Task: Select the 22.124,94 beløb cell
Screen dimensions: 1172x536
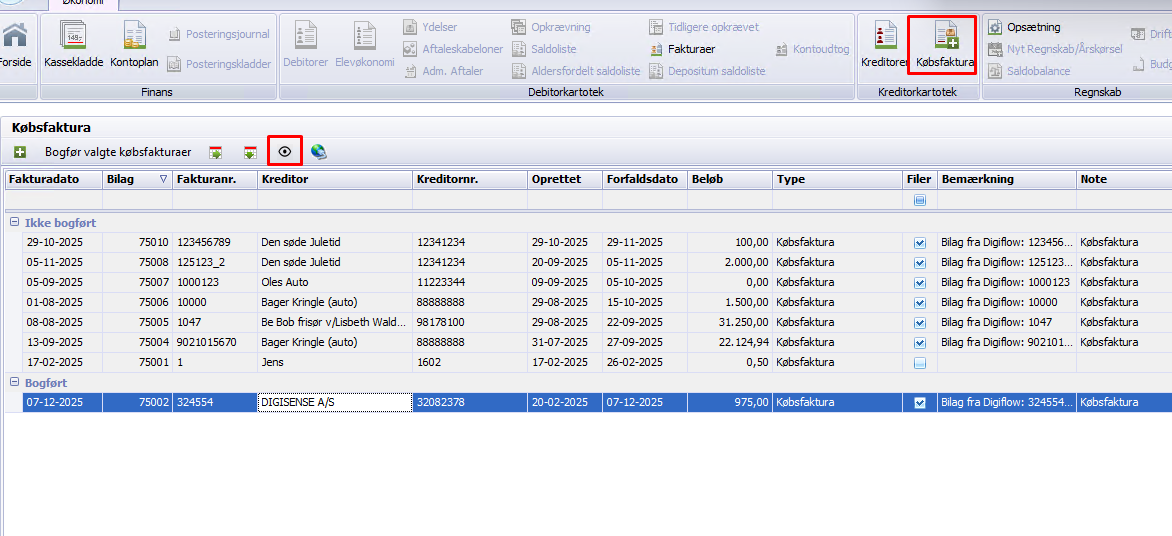Action: pyautogui.click(x=730, y=343)
